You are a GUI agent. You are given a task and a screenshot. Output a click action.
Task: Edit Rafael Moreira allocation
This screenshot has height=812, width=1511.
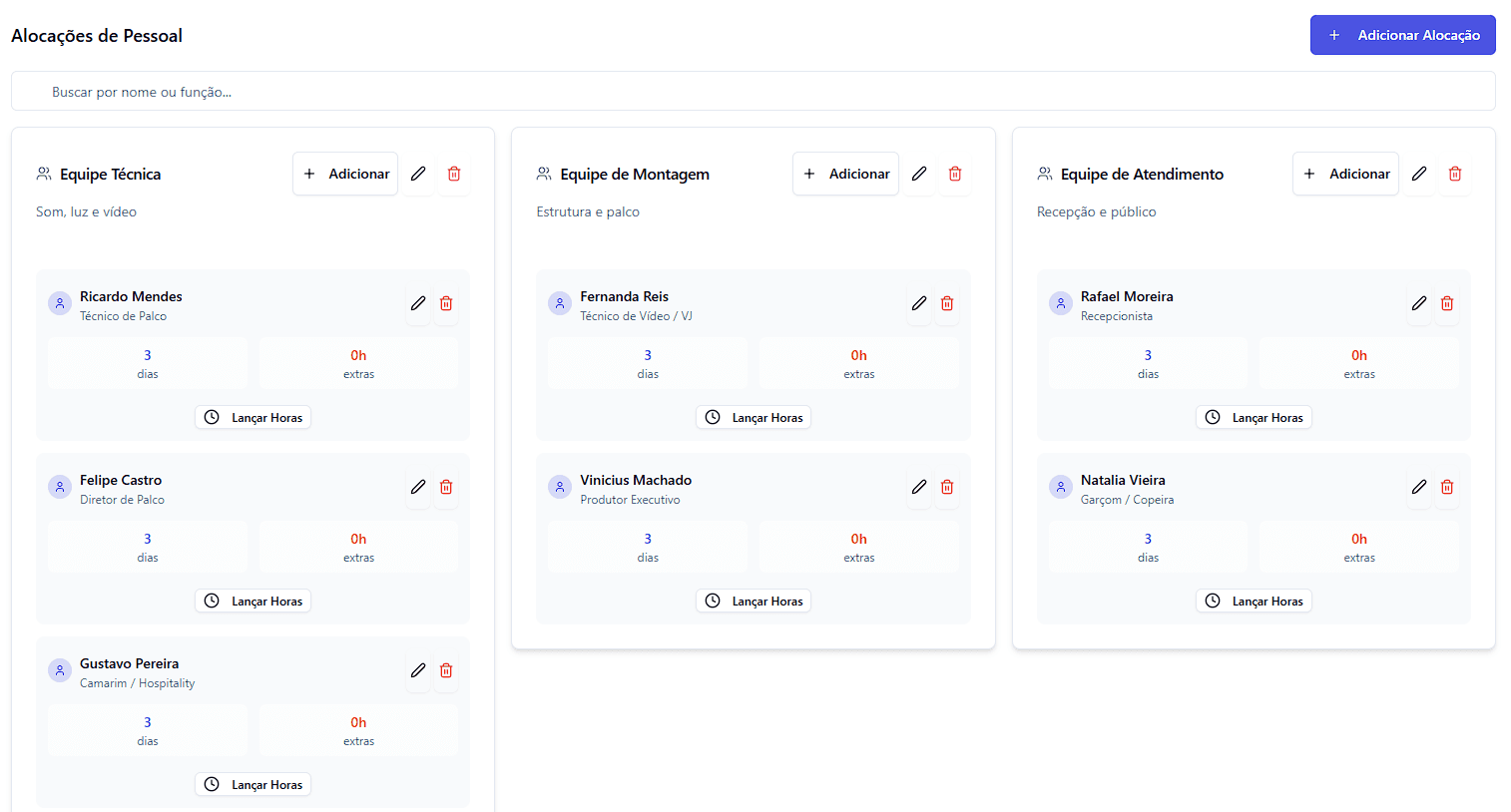tap(1419, 303)
